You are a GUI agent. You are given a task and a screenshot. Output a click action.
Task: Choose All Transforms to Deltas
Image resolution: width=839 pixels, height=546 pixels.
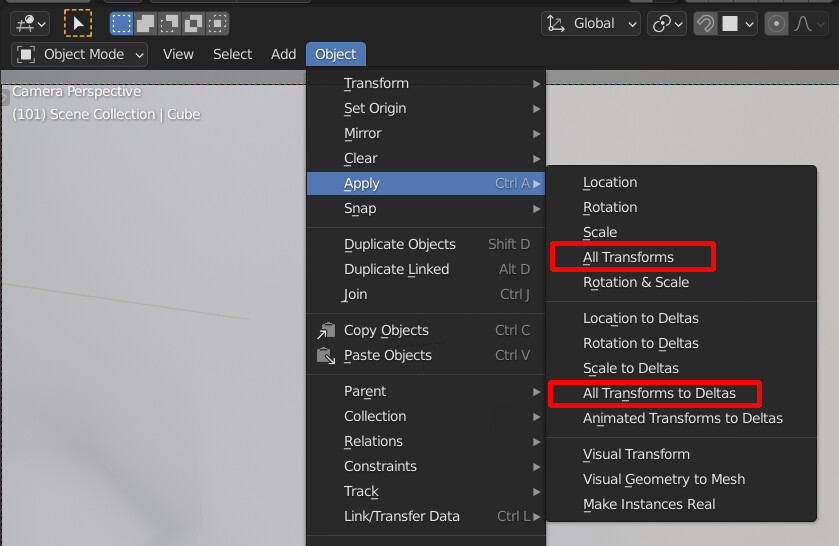tap(659, 393)
